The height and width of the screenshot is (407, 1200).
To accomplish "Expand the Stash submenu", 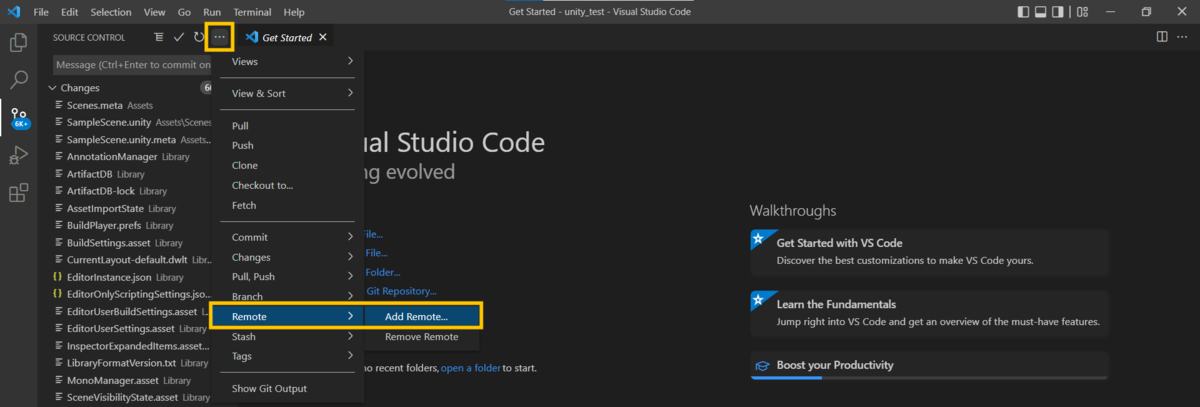I will [287, 336].
